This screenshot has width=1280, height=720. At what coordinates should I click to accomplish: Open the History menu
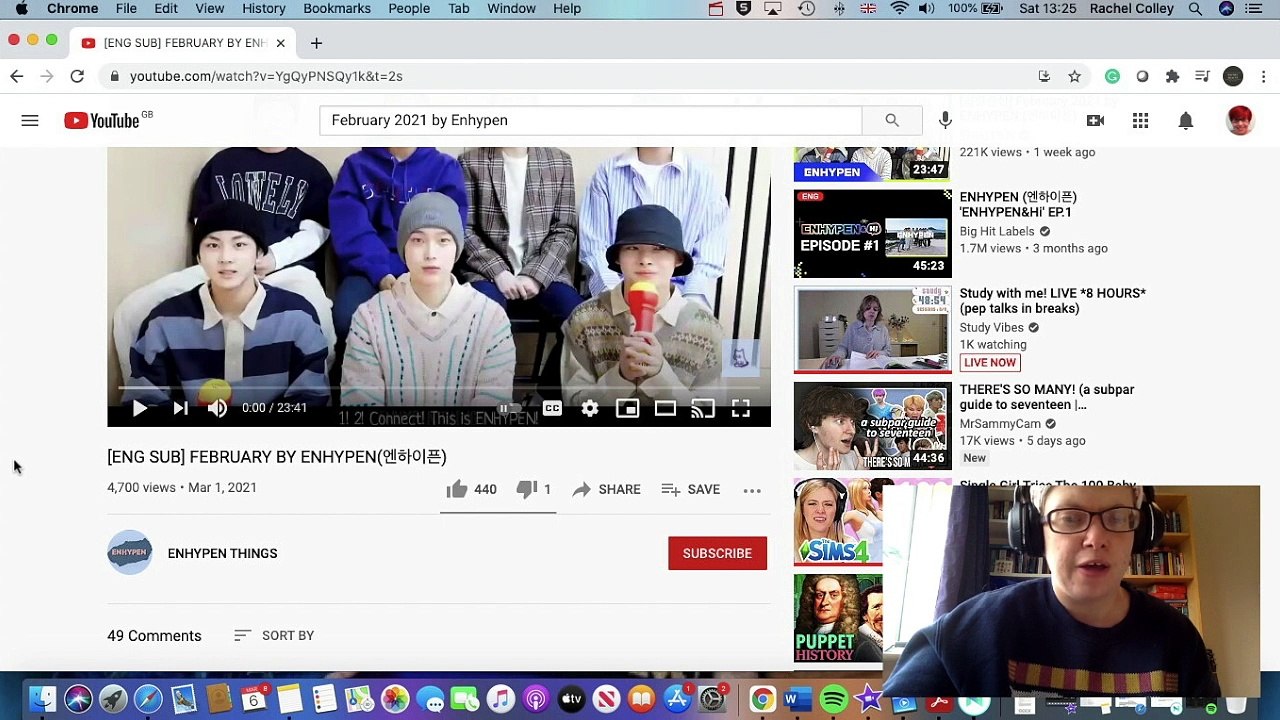264,8
